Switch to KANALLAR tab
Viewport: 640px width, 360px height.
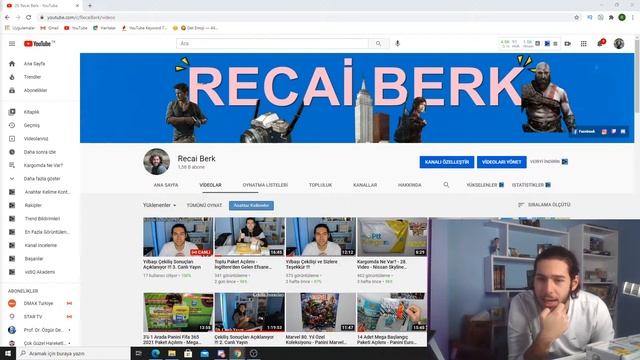[x=365, y=185]
